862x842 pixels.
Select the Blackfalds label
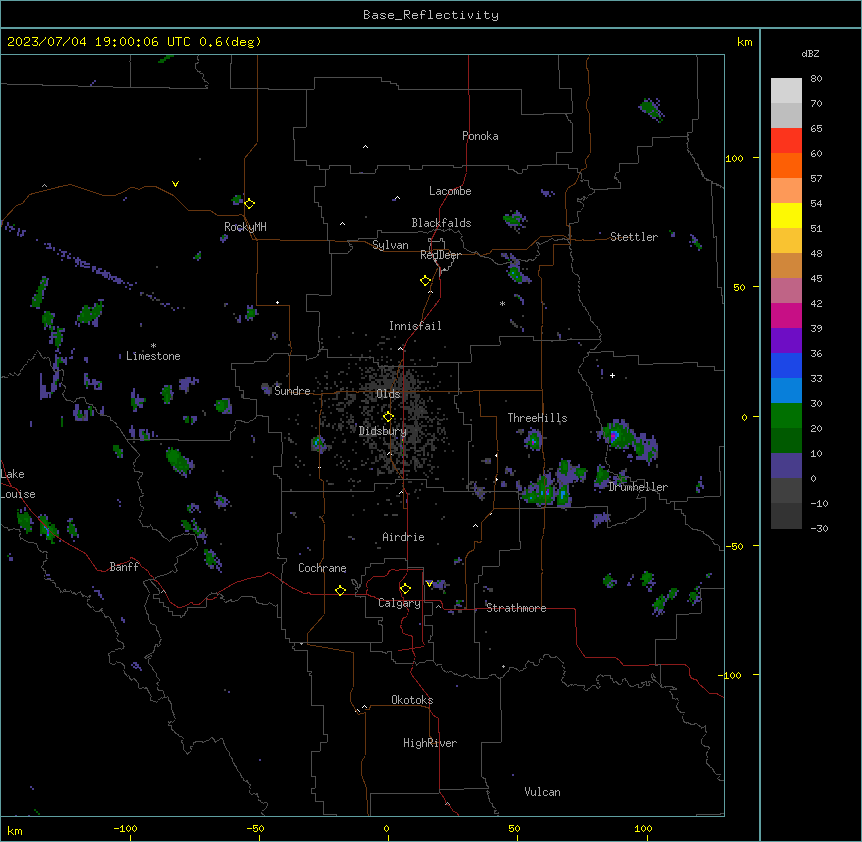tap(441, 223)
